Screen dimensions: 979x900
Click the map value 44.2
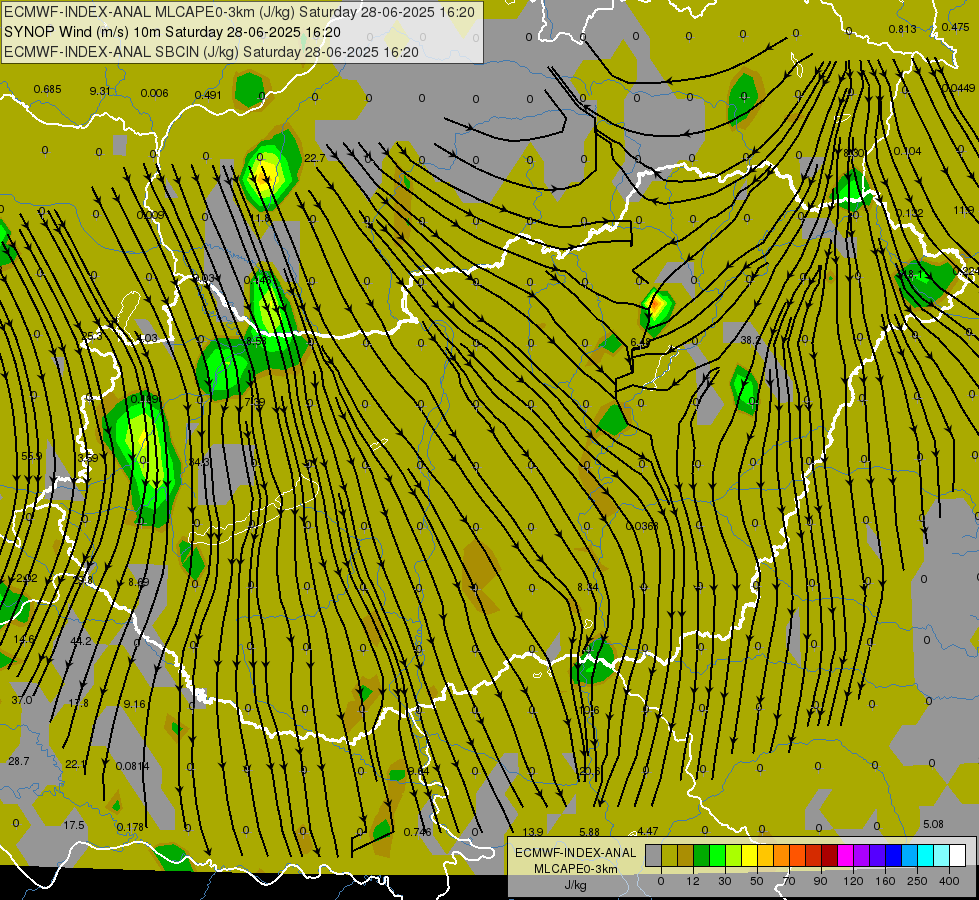[81, 641]
